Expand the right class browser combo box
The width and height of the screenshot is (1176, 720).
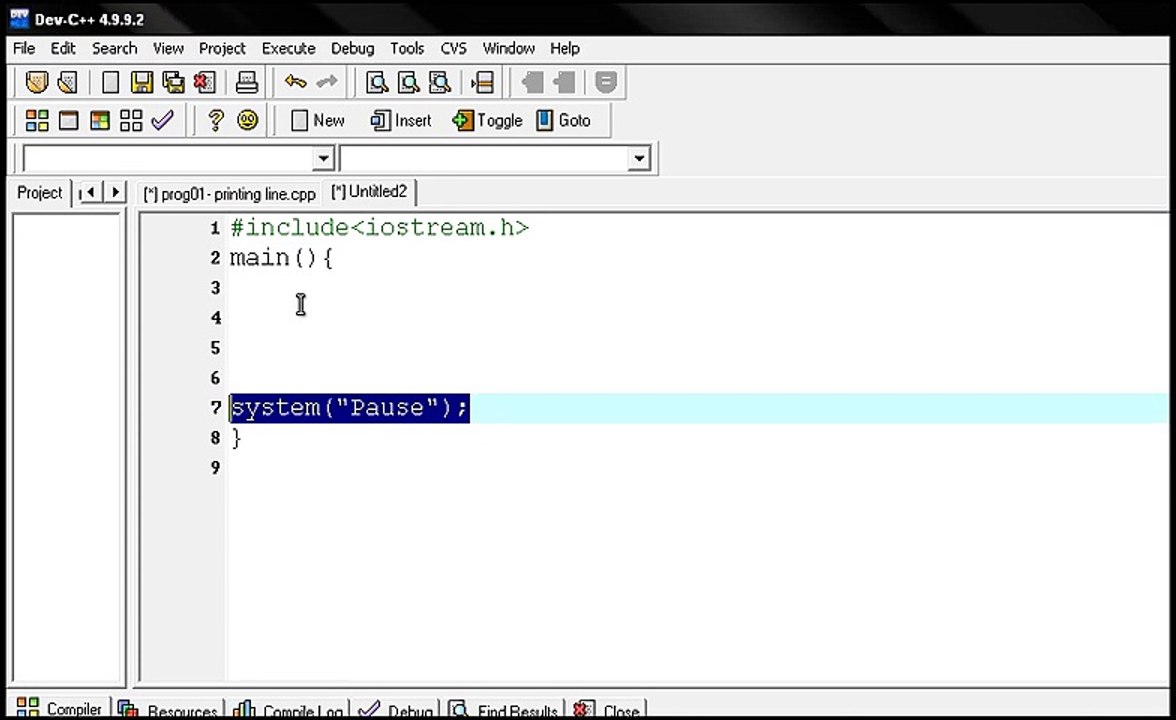coord(639,158)
